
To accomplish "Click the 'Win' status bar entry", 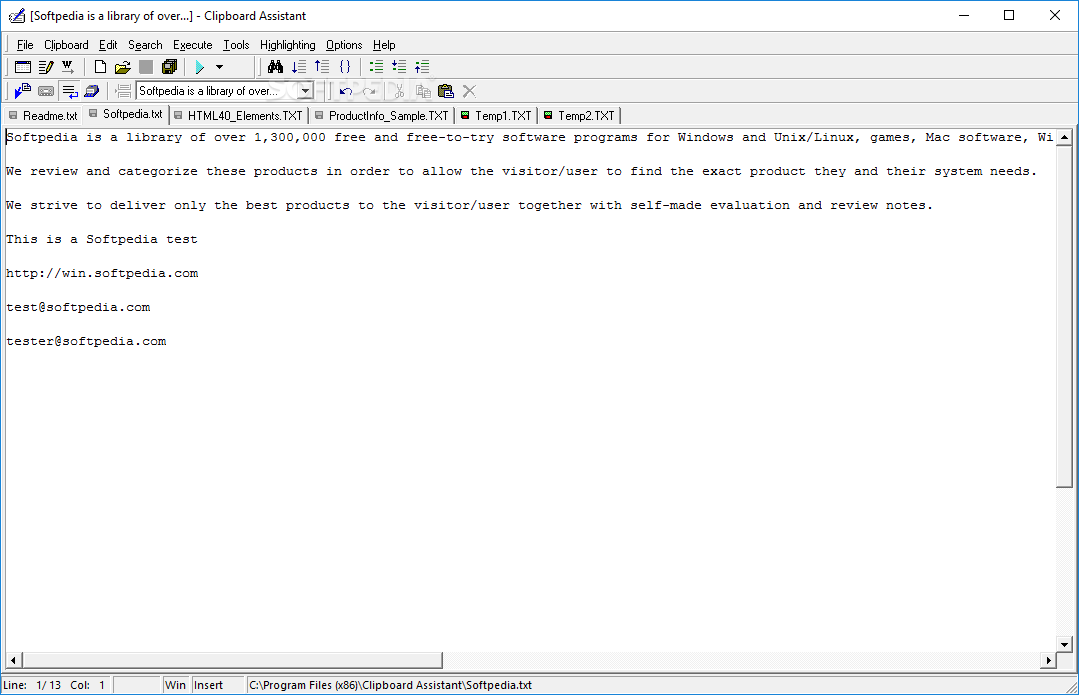I will coord(176,685).
